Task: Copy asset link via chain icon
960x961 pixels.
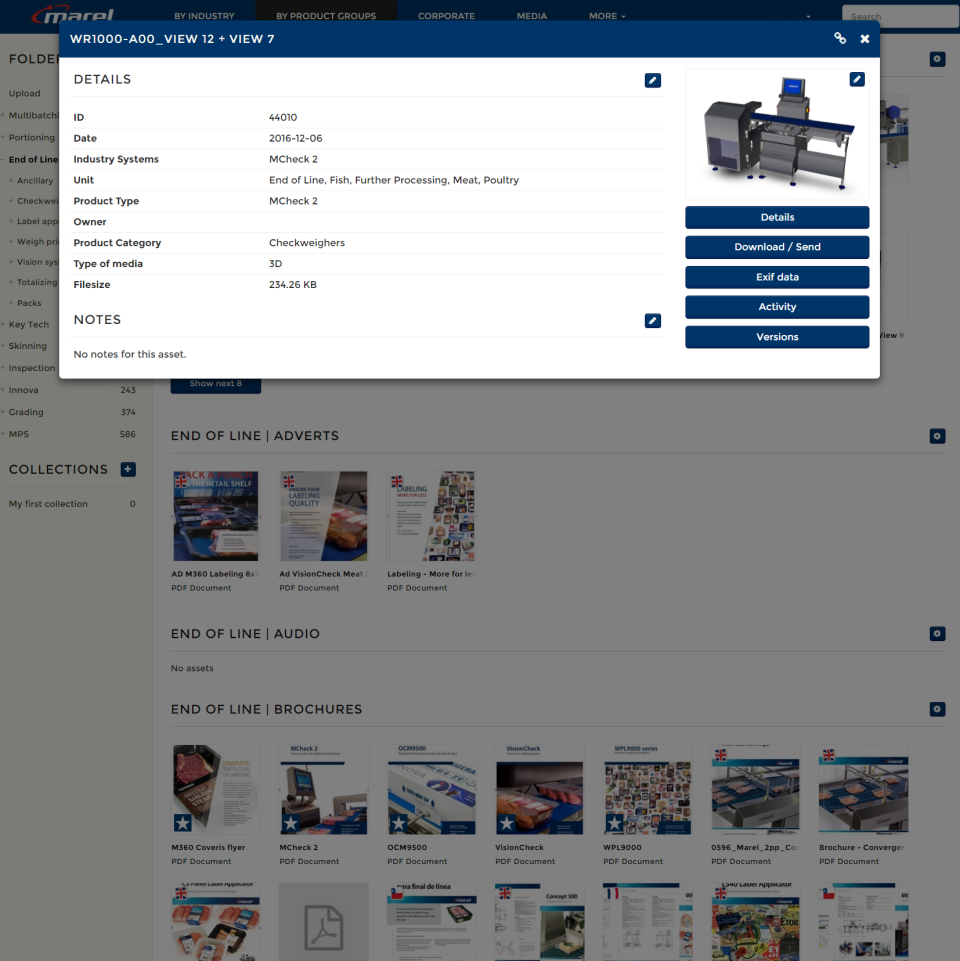Action: 840,39
